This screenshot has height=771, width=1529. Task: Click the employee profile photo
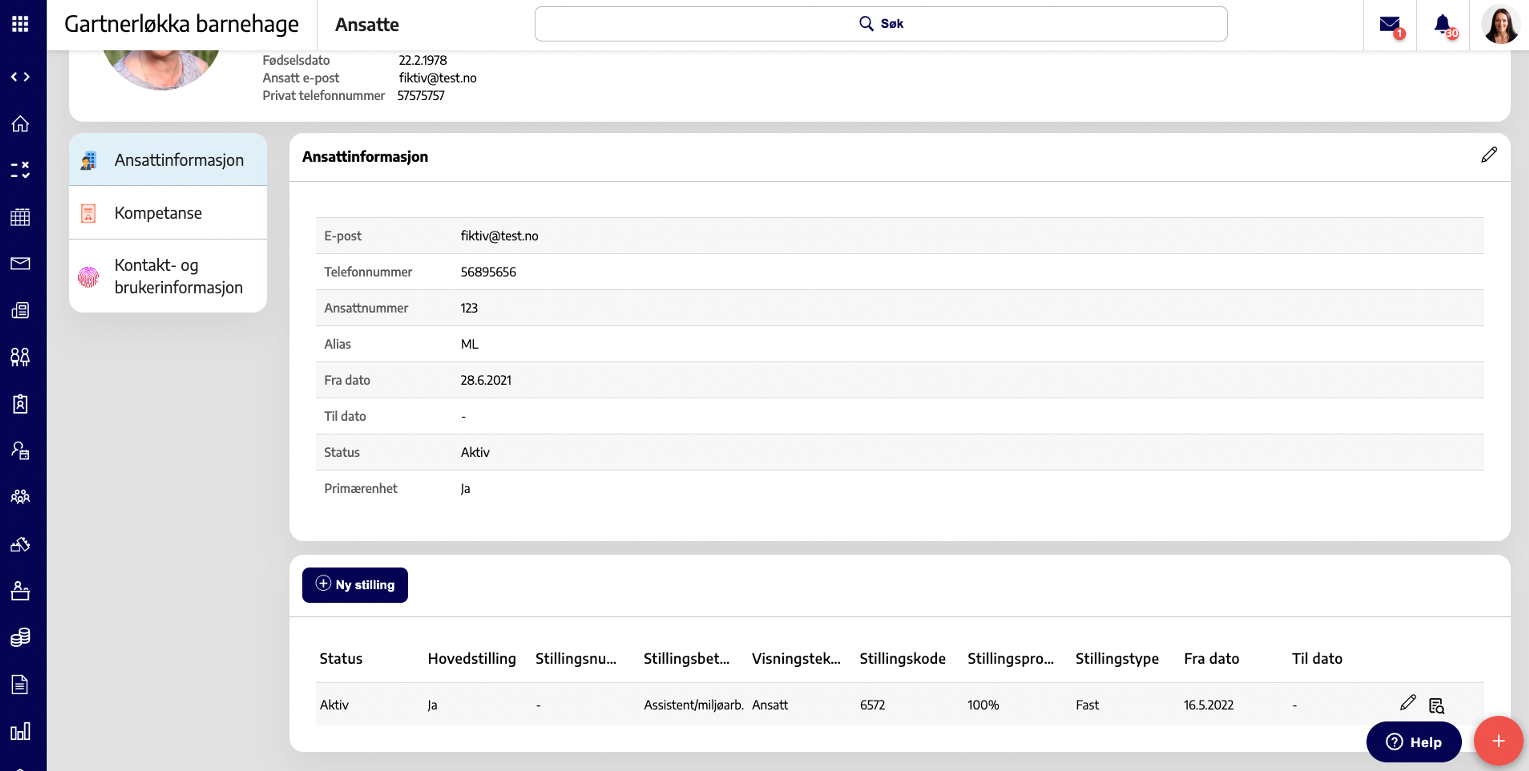[162, 68]
